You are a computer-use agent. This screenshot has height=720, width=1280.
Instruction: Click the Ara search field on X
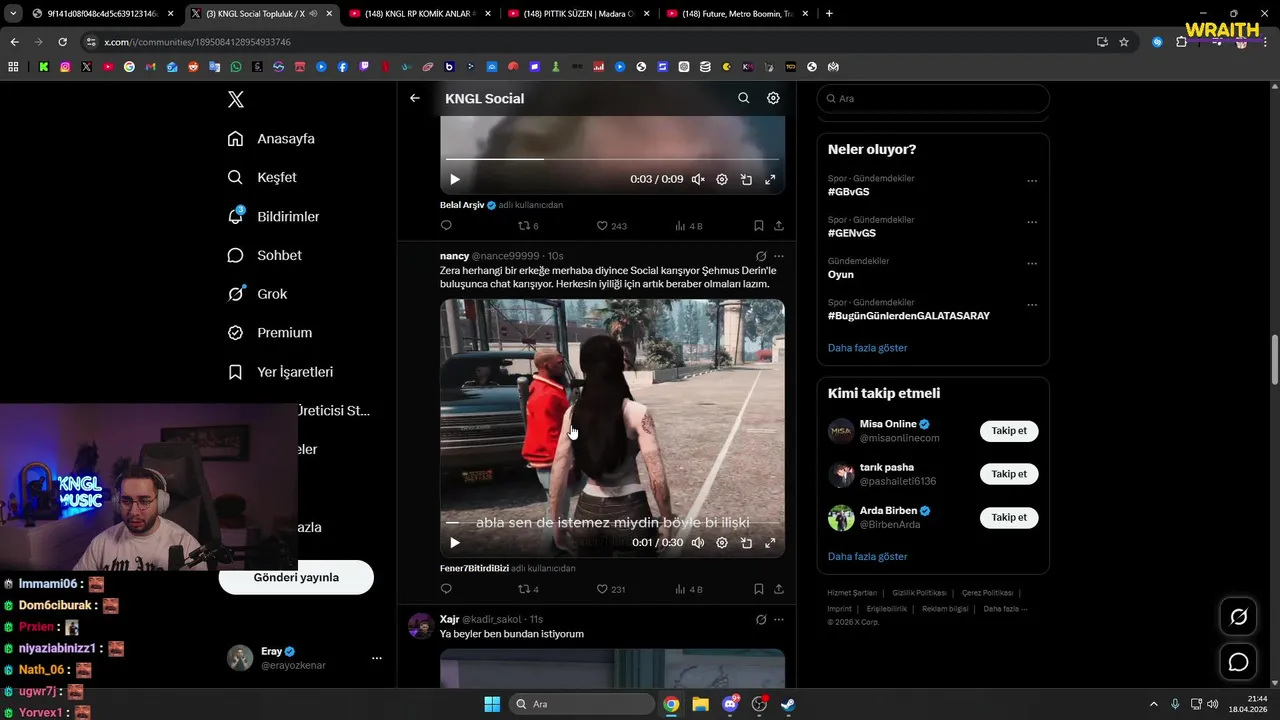pyautogui.click(x=933, y=98)
